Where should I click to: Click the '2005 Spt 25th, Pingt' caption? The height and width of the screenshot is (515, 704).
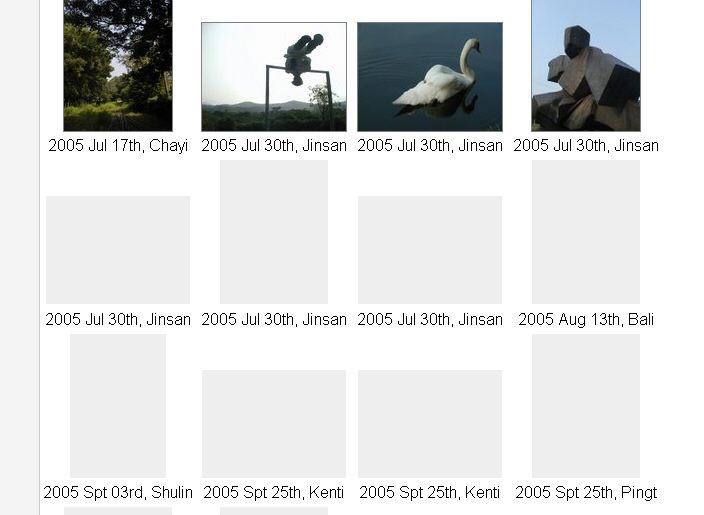[x=586, y=493]
